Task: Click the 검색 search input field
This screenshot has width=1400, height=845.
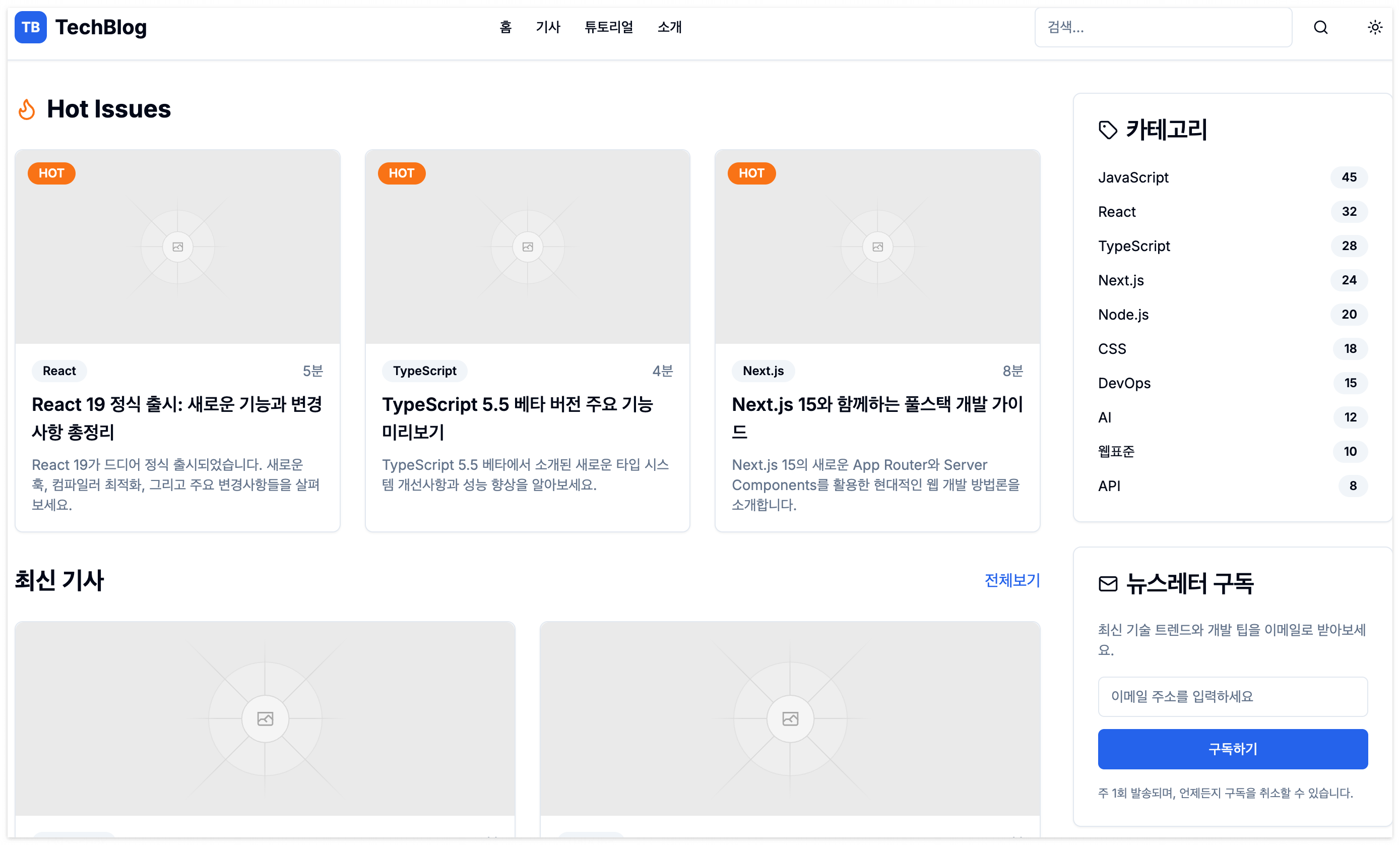Action: point(1163,27)
